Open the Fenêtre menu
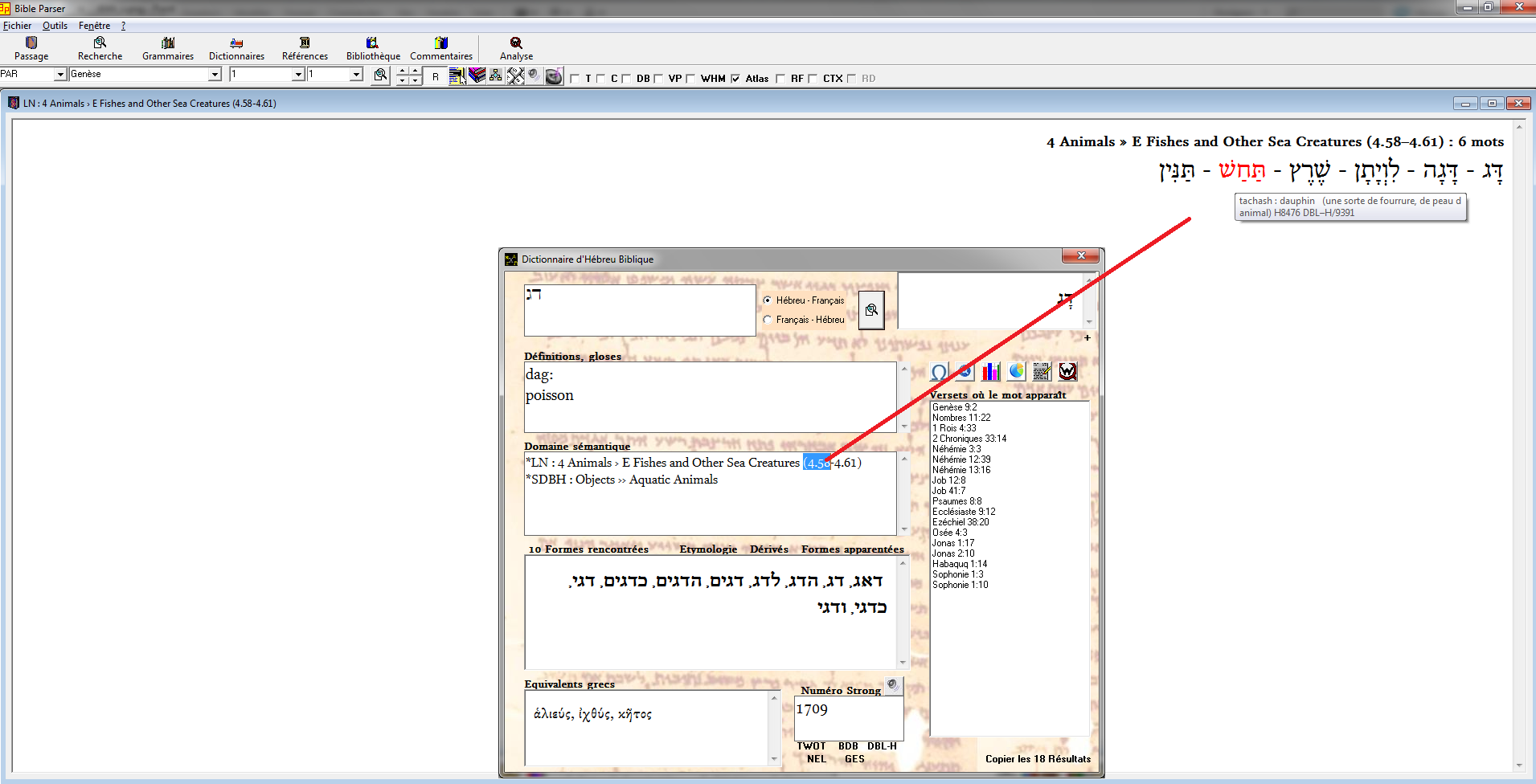Image resolution: width=1536 pixels, height=784 pixels. click(94, 26)
